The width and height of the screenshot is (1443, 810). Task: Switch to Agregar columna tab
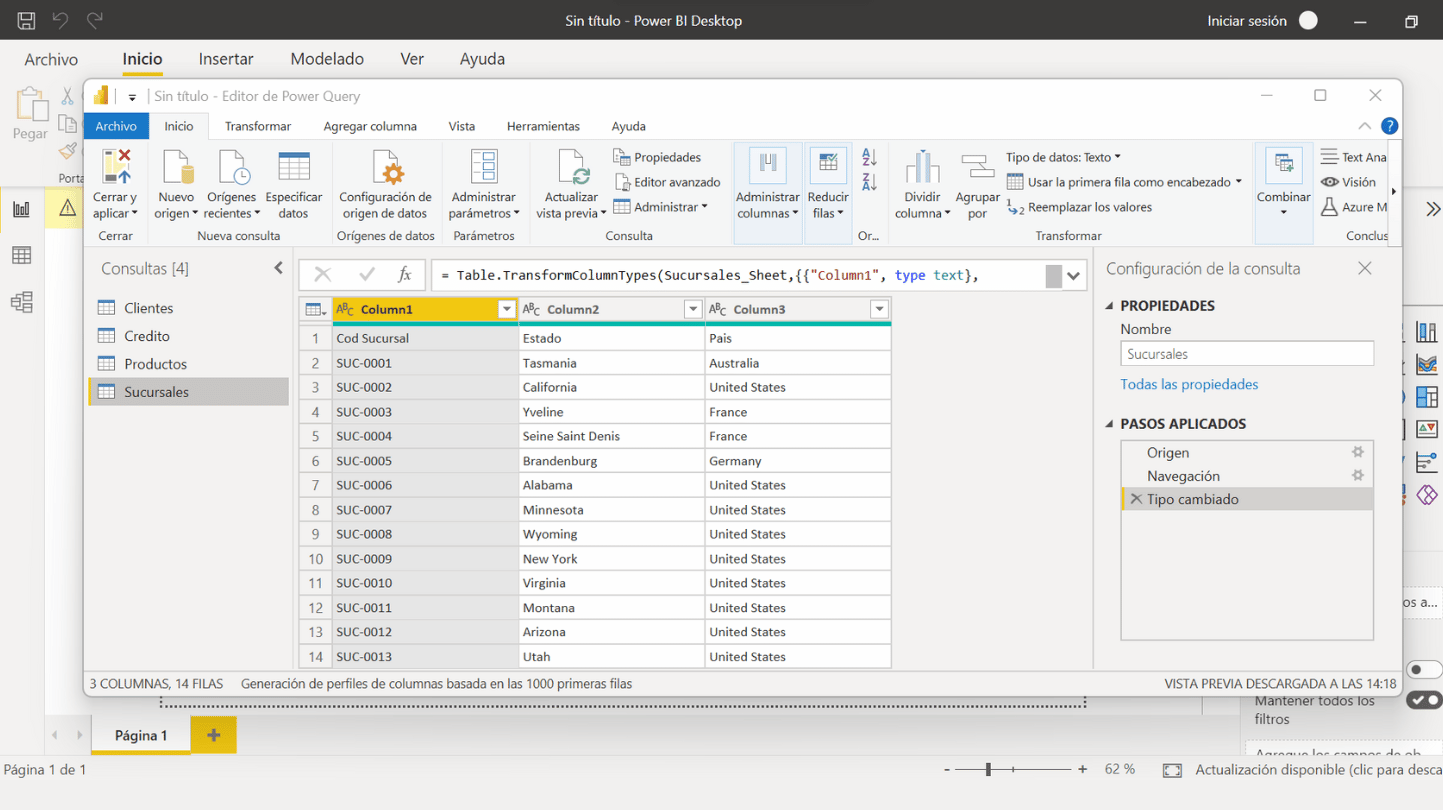point(370,126)
